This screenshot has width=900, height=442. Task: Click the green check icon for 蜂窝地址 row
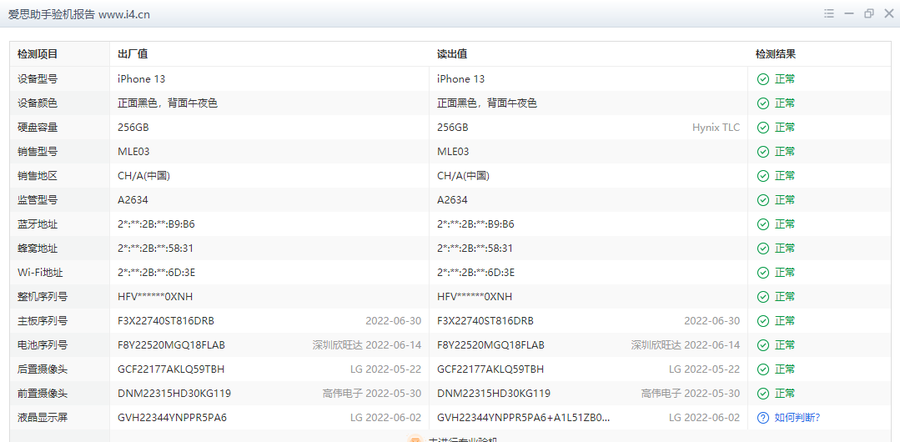coord(763,249)
